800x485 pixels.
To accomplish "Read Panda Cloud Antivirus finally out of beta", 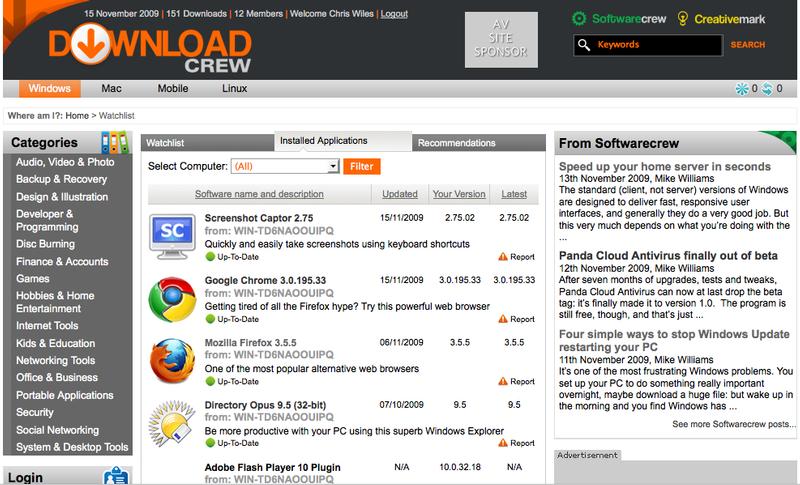I will (x=668, y=256).
